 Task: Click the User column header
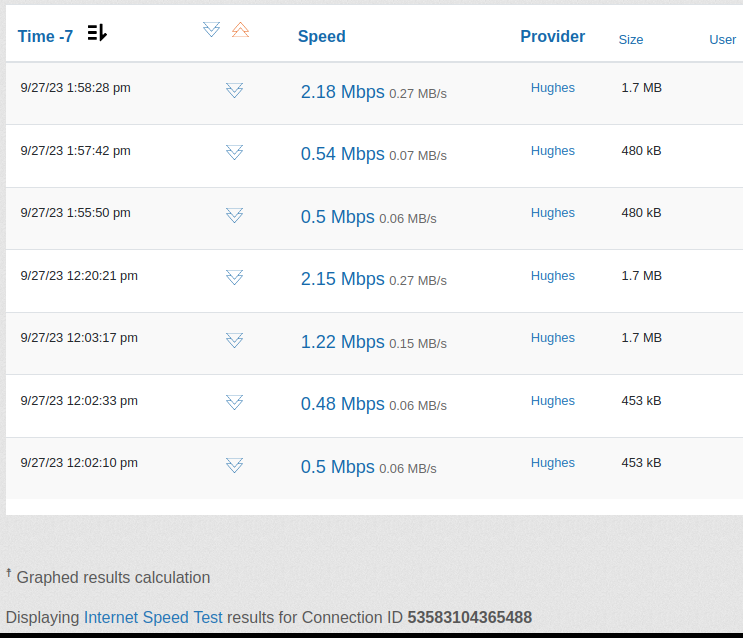pos(722,40)
